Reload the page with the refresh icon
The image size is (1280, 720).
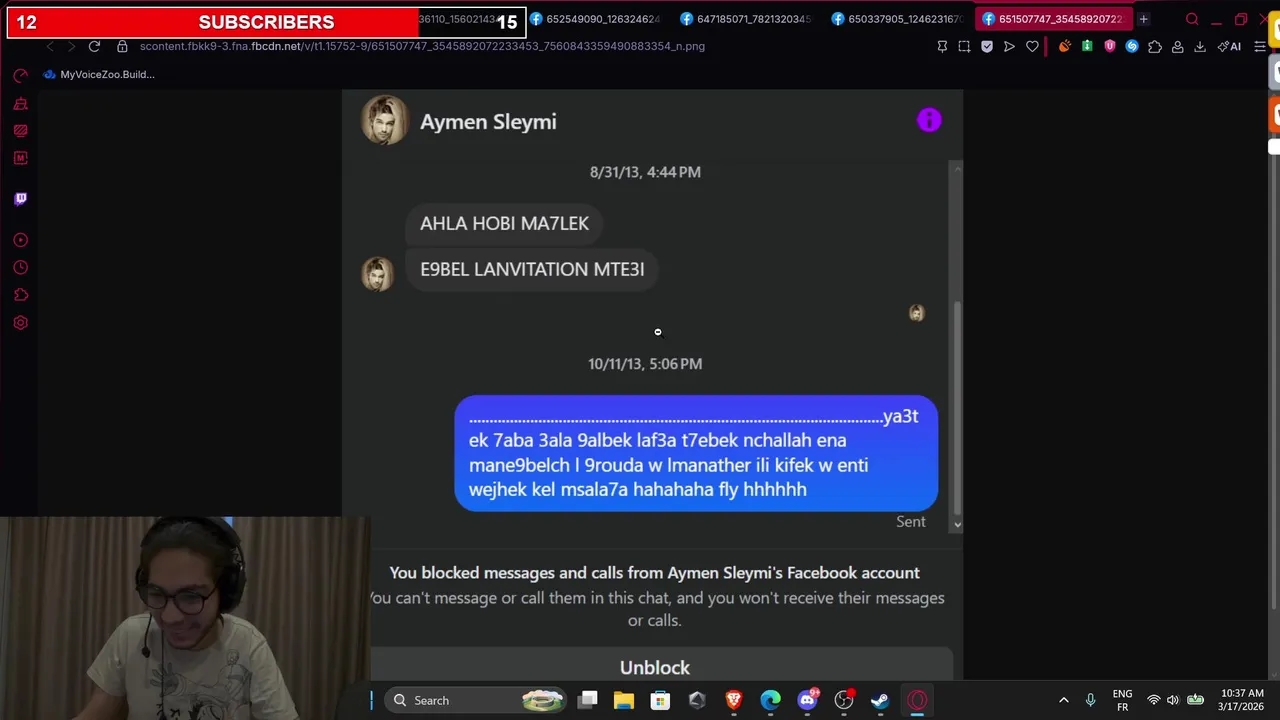click(x=94, y=46)
